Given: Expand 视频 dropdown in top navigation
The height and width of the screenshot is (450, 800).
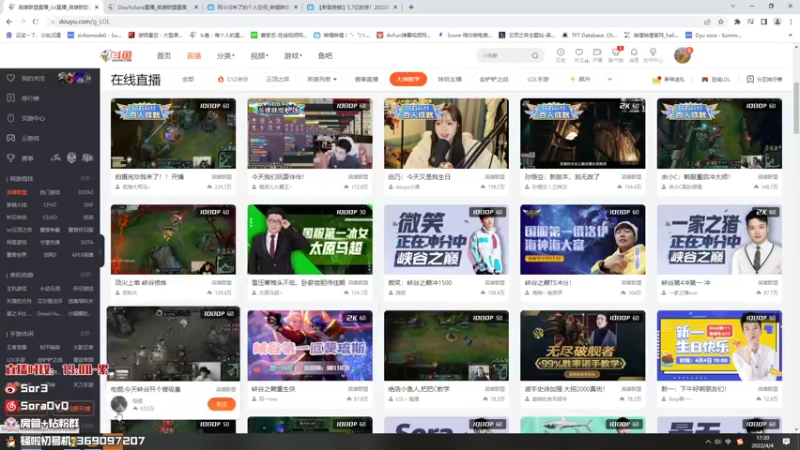Looking at the screenshot, I should point(259,56).
